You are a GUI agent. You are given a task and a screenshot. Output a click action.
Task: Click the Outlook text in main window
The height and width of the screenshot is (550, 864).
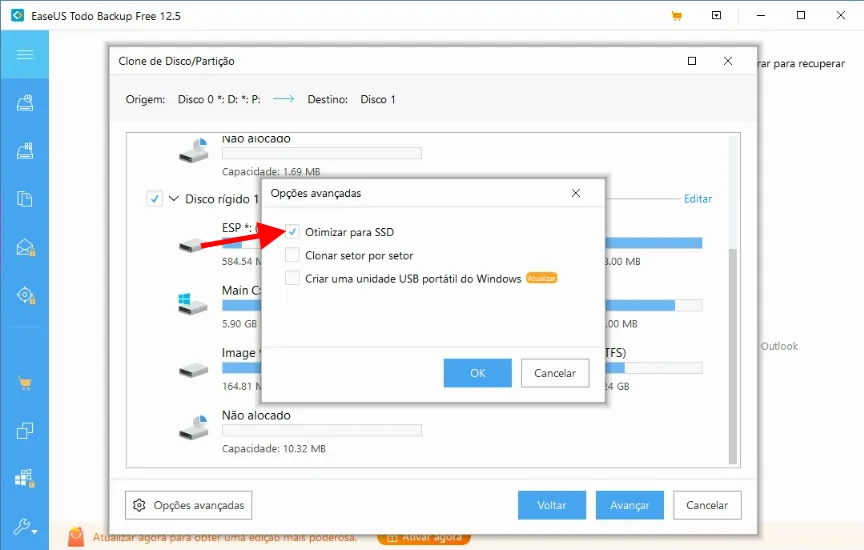(x=779, y=346)
